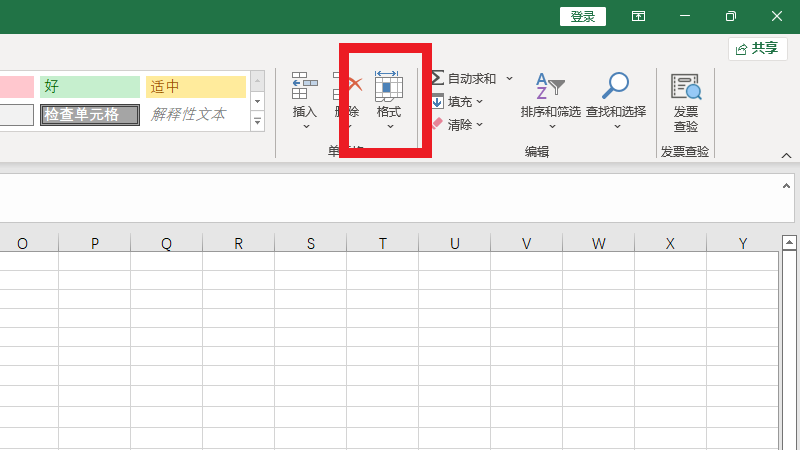Click the Share (共享) button
800x450 pixels.
757,48
